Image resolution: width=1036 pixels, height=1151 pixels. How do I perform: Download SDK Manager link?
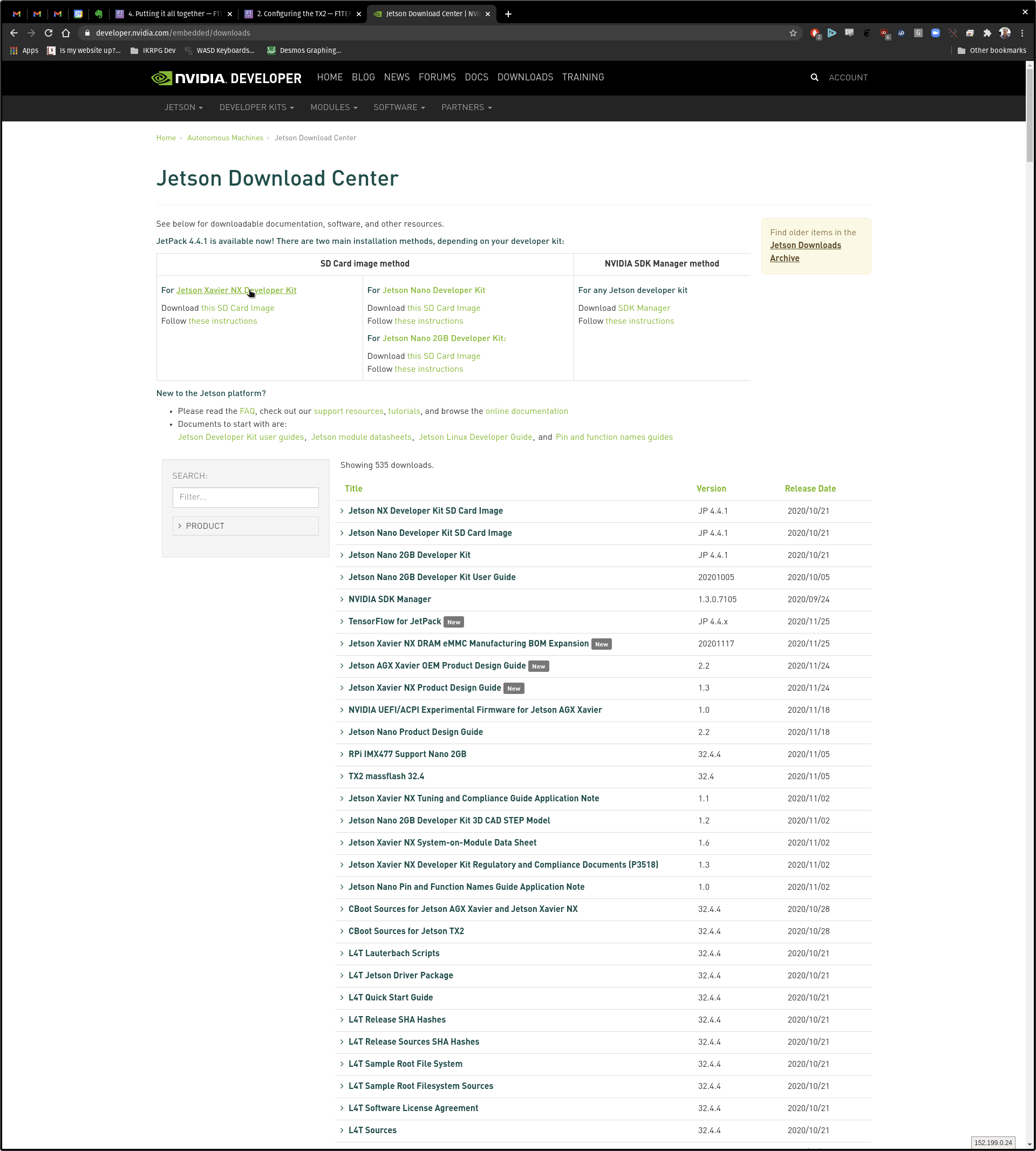pos(644,308)
